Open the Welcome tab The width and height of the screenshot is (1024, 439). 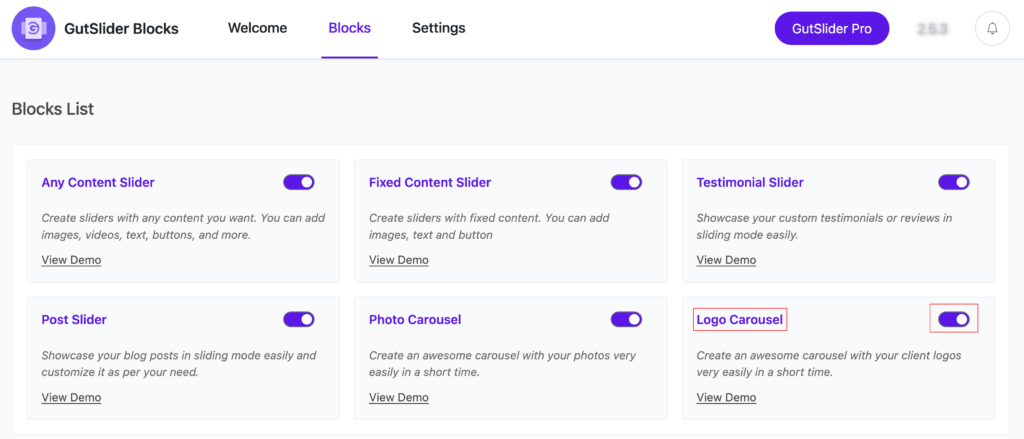pos(257,28)
